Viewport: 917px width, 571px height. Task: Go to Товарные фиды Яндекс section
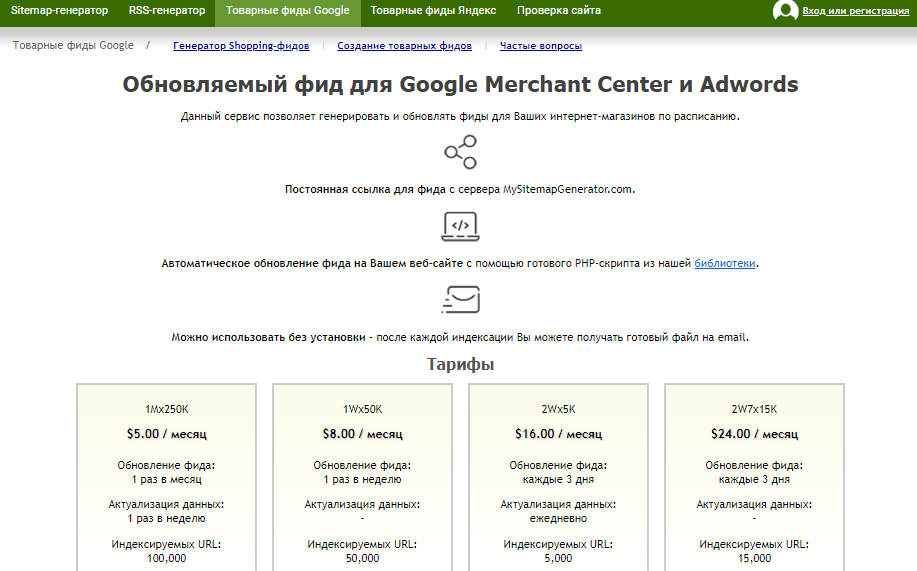pos(433,11)
